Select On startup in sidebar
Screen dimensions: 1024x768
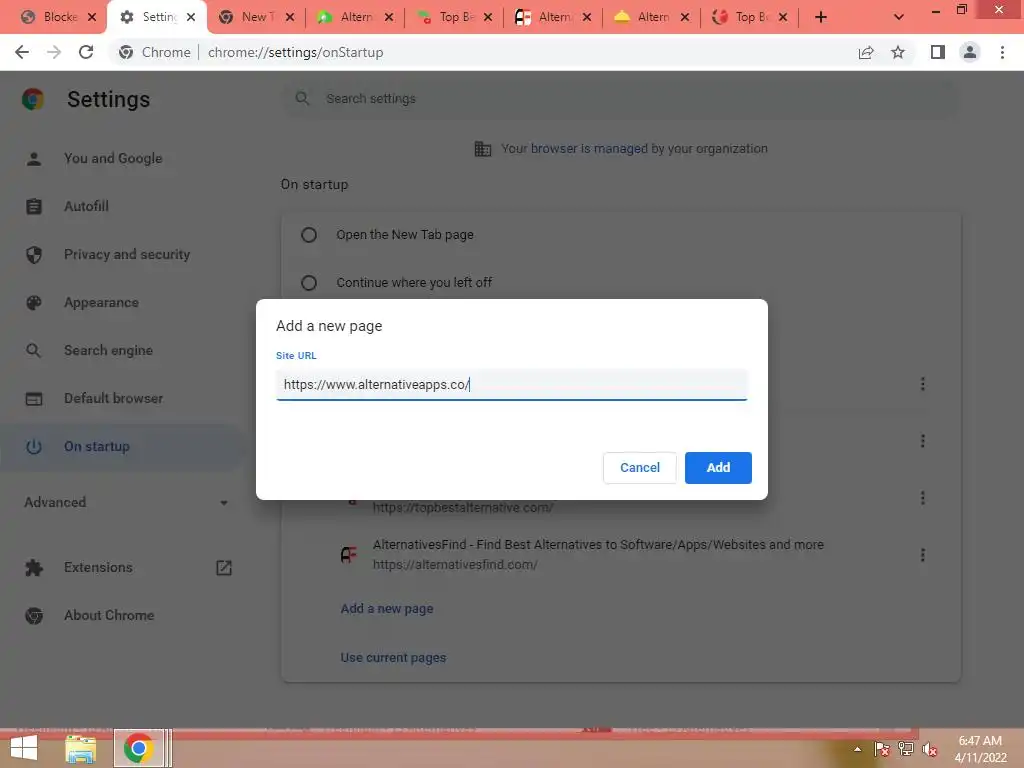pos(97,447)
